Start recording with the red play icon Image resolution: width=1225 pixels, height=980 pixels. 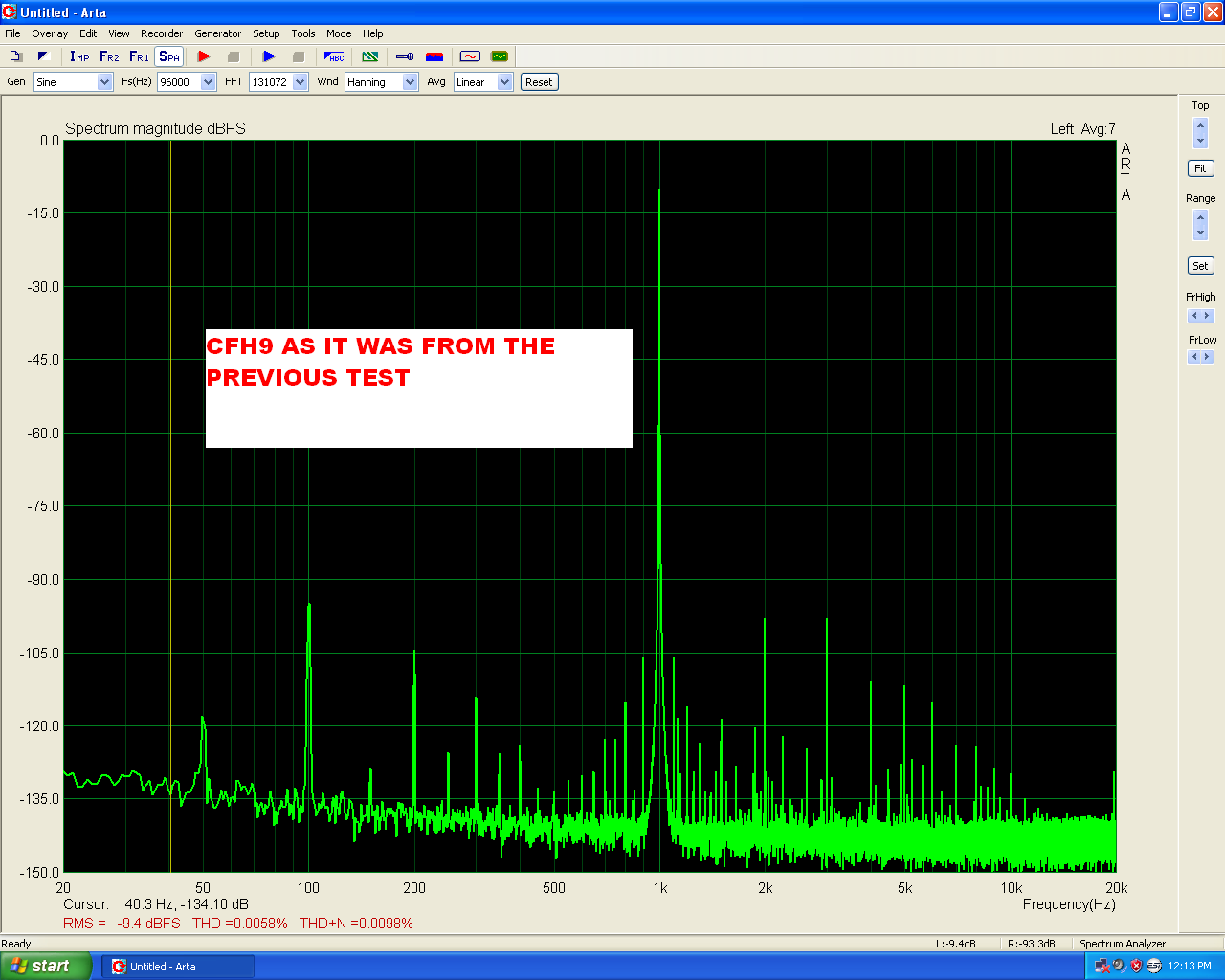pyautogui.click(x=204, y=56)
